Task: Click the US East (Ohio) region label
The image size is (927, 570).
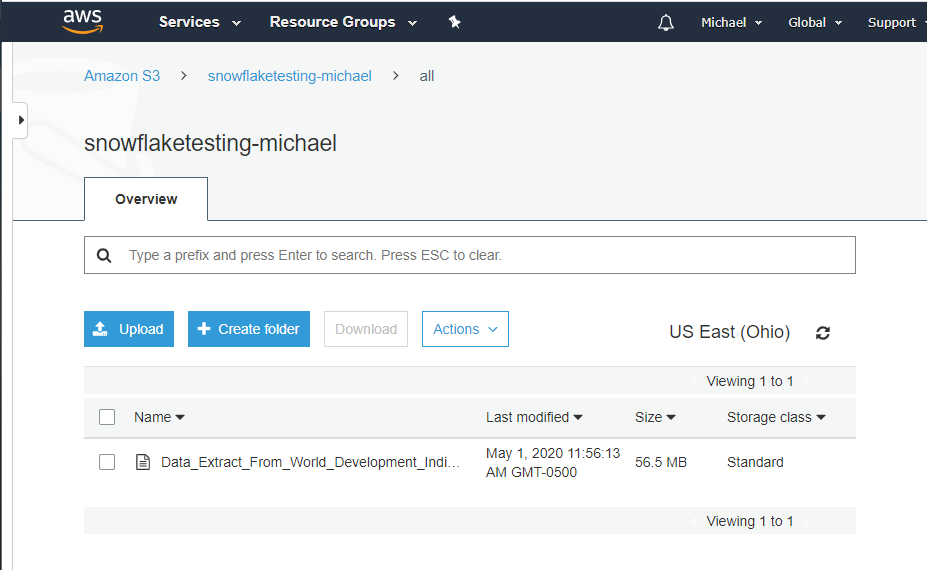Action: pyautogui.click(x=730, y=332)
